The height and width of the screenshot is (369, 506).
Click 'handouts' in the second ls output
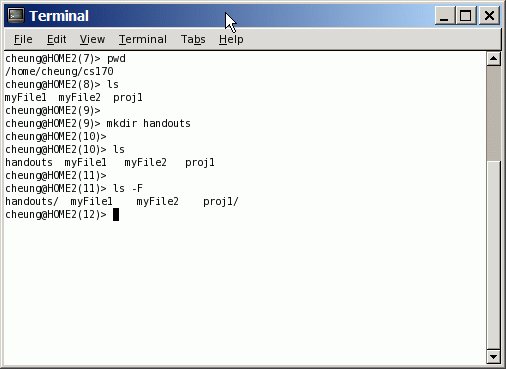tap(29, 162)
